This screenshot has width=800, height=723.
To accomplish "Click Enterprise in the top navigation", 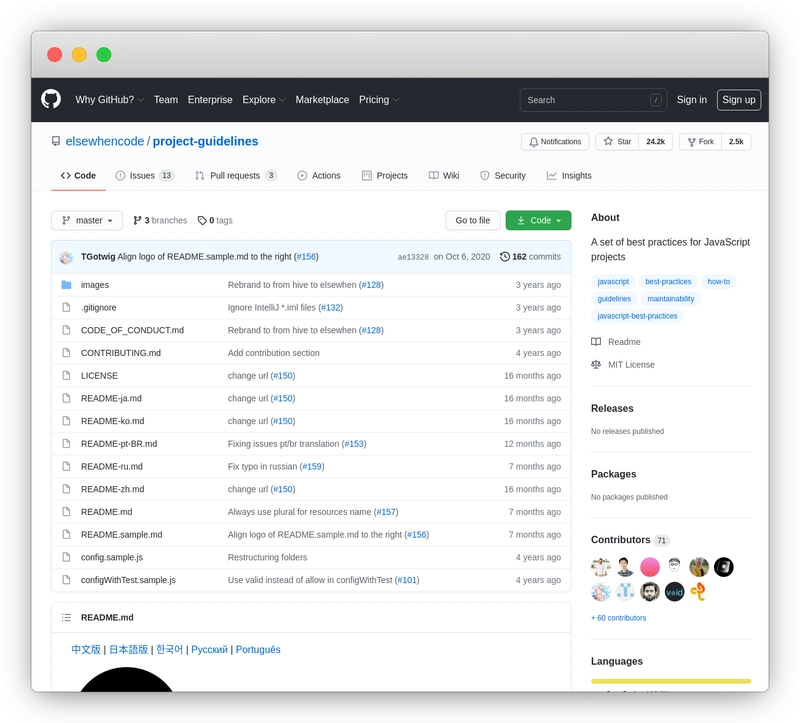I will click(x=210, y=99).
